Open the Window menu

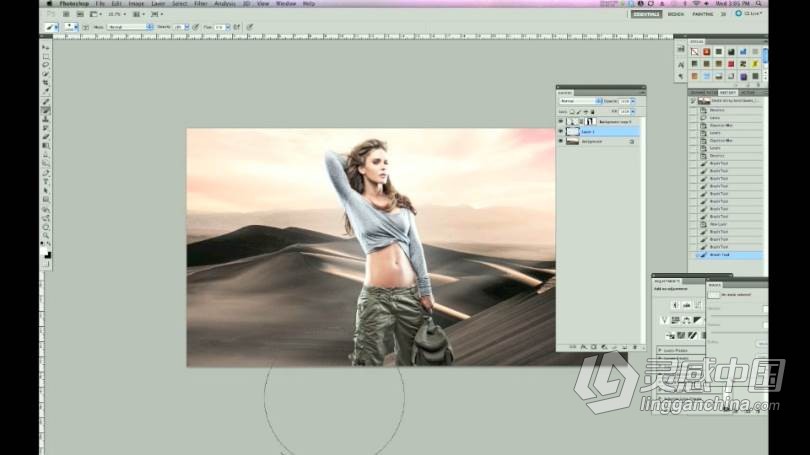click(x=286, y=4)
